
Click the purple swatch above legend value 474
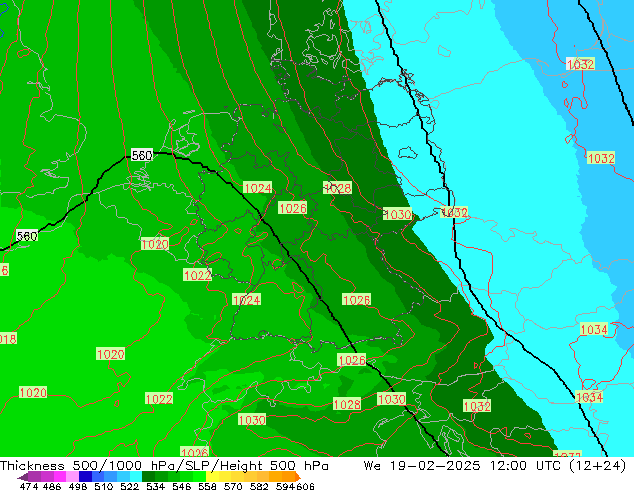pyautogui.click(x=34, y=477)
